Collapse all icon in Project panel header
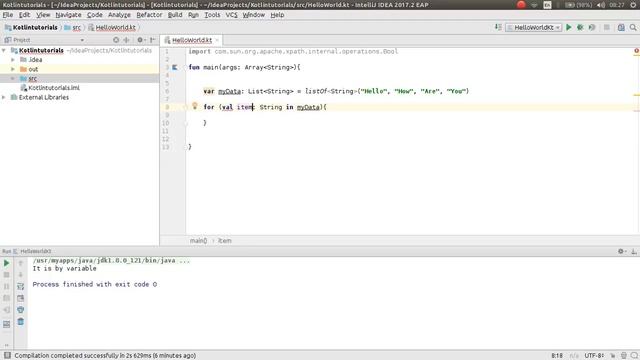The height and width of the screenshot is (360, 640). tap(127, 40)
